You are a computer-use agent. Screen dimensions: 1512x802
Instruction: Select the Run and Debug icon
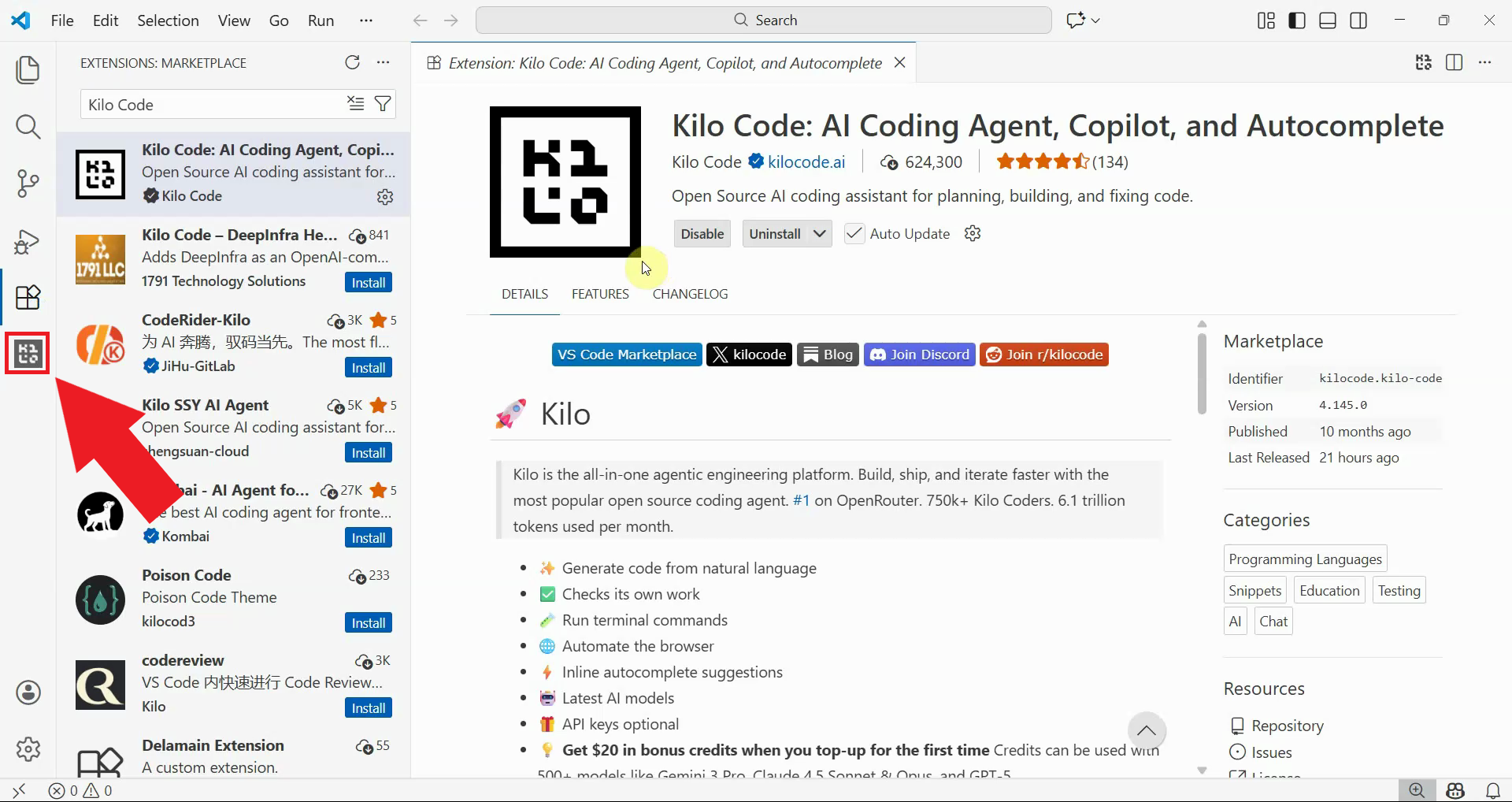tap(28, 241)
